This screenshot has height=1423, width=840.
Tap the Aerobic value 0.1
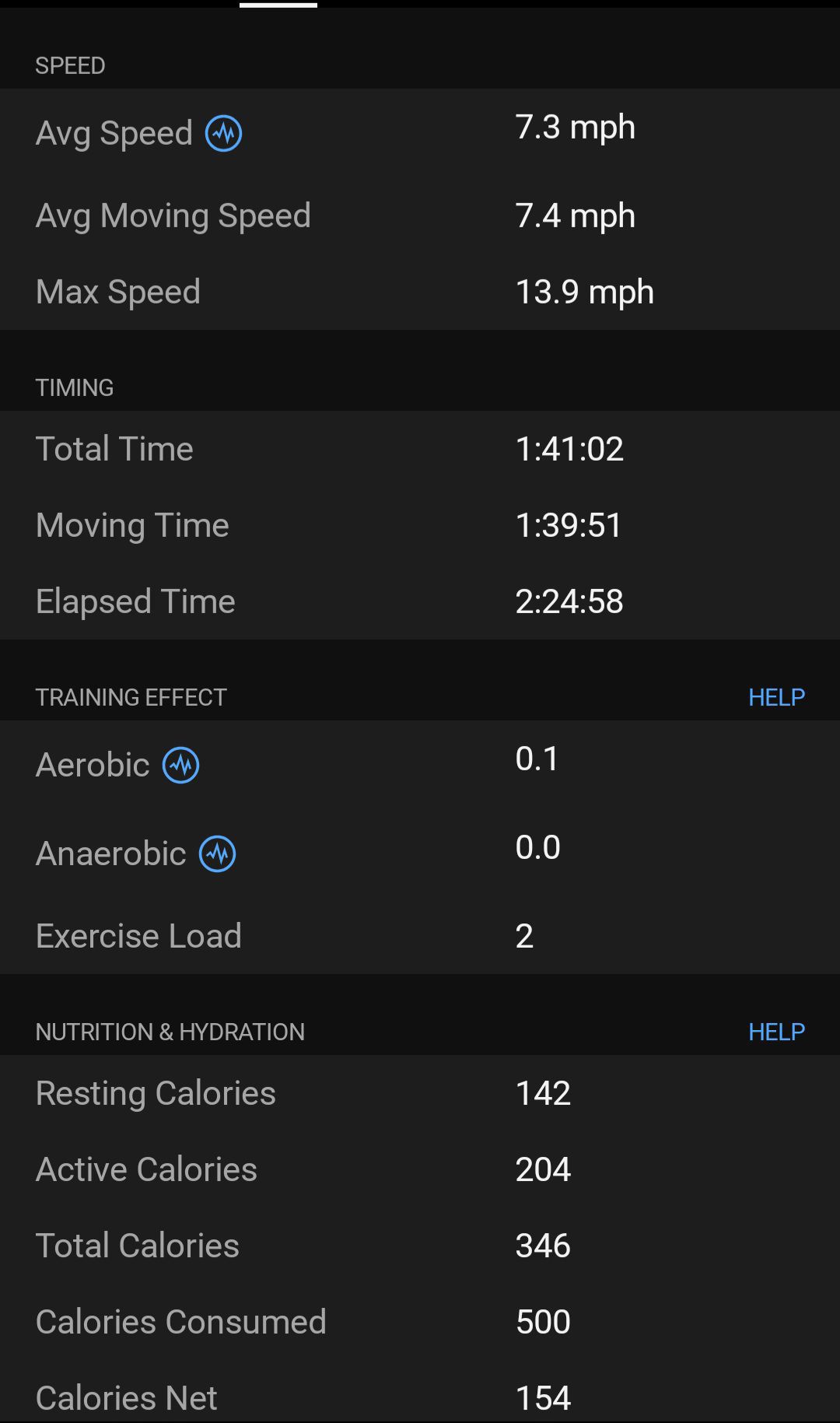click(537, 759)
